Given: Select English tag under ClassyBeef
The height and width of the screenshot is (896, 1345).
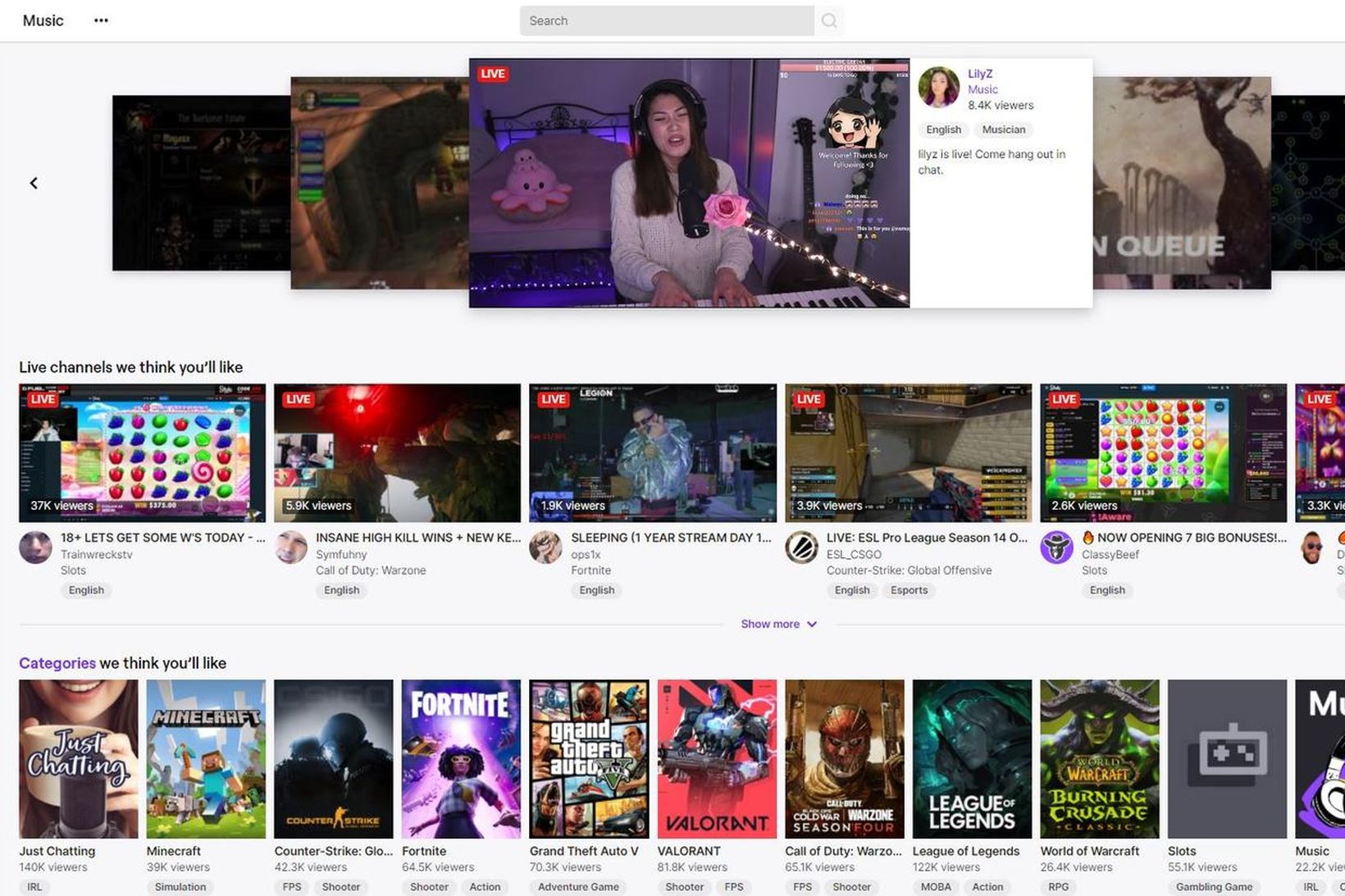Looking at the screenshot, I should (1107, 590).
